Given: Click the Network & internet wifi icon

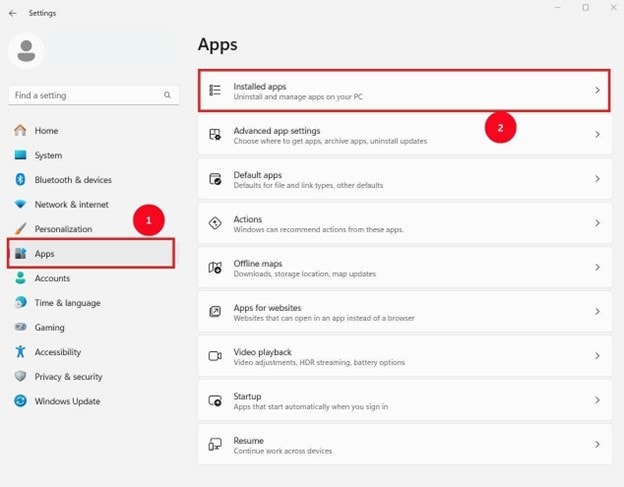Looking at the screenshot, I should pyautogui.click(x=20, y=204).
